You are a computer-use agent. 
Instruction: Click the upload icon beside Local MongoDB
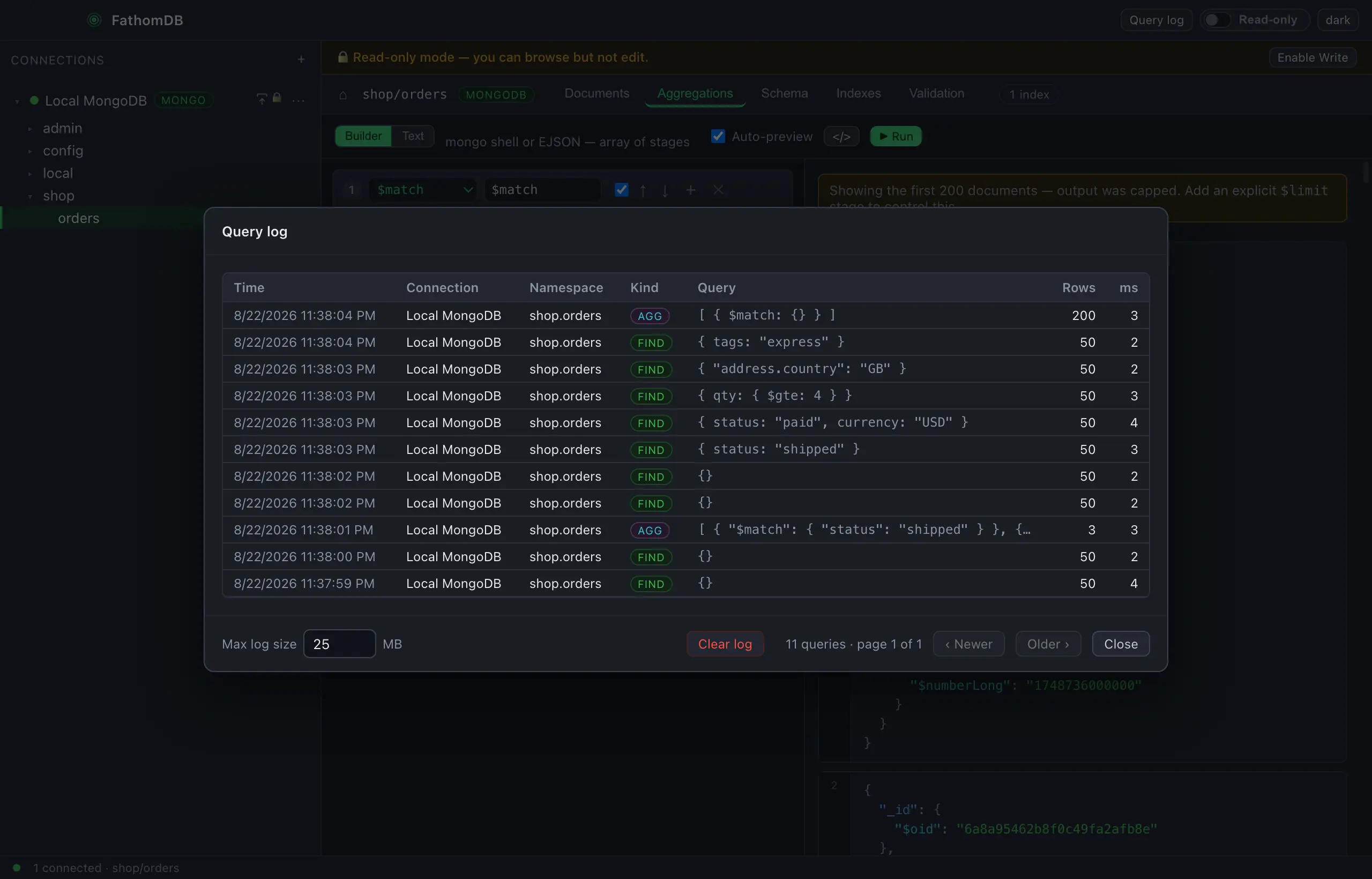pos(262,99)
